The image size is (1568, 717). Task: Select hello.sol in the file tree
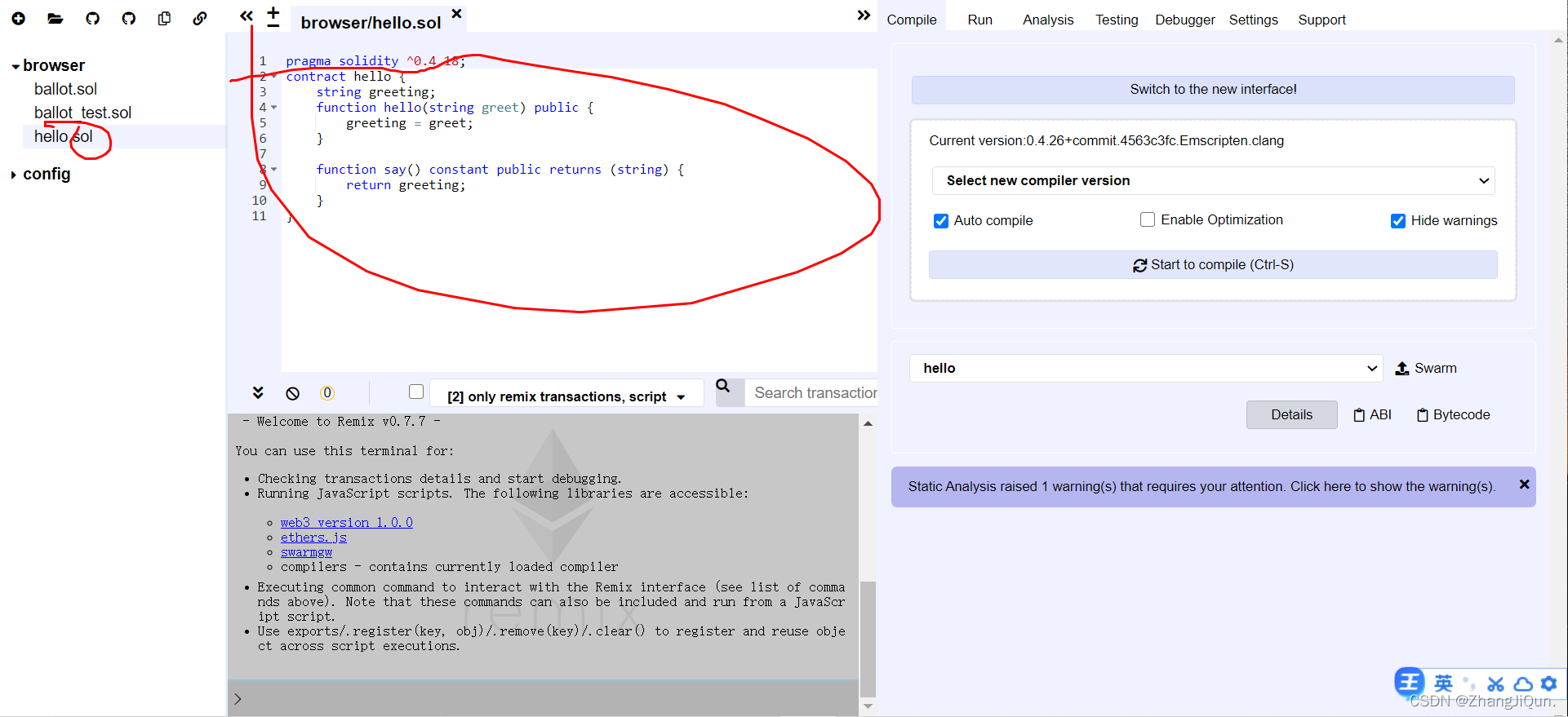(x=63, y=136)
